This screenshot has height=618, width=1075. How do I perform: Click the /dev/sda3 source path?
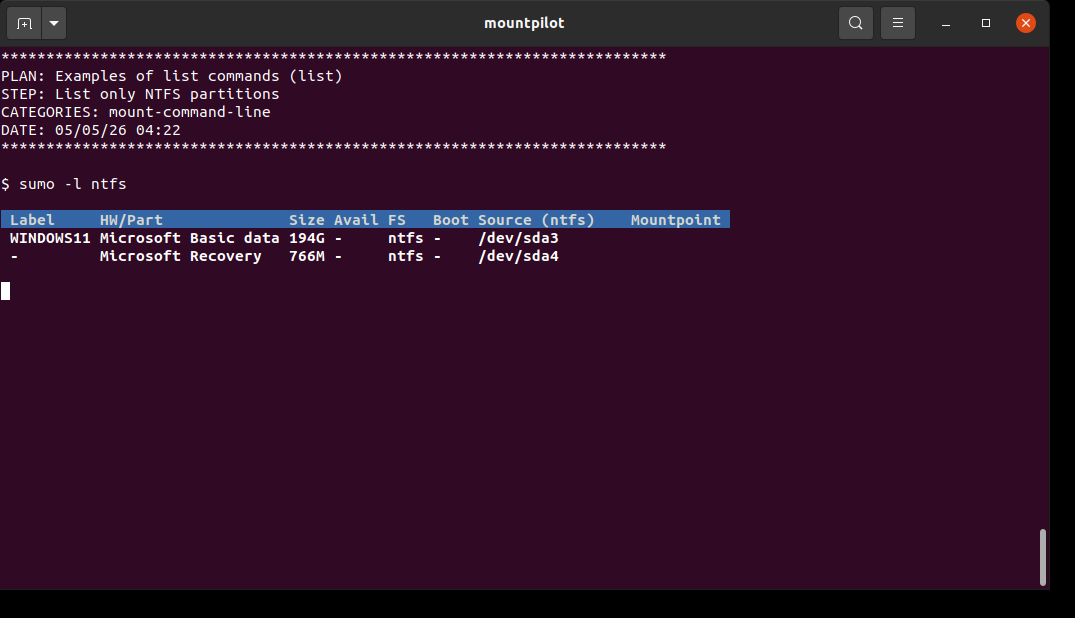pyautogui.click(x=518, y=238)
